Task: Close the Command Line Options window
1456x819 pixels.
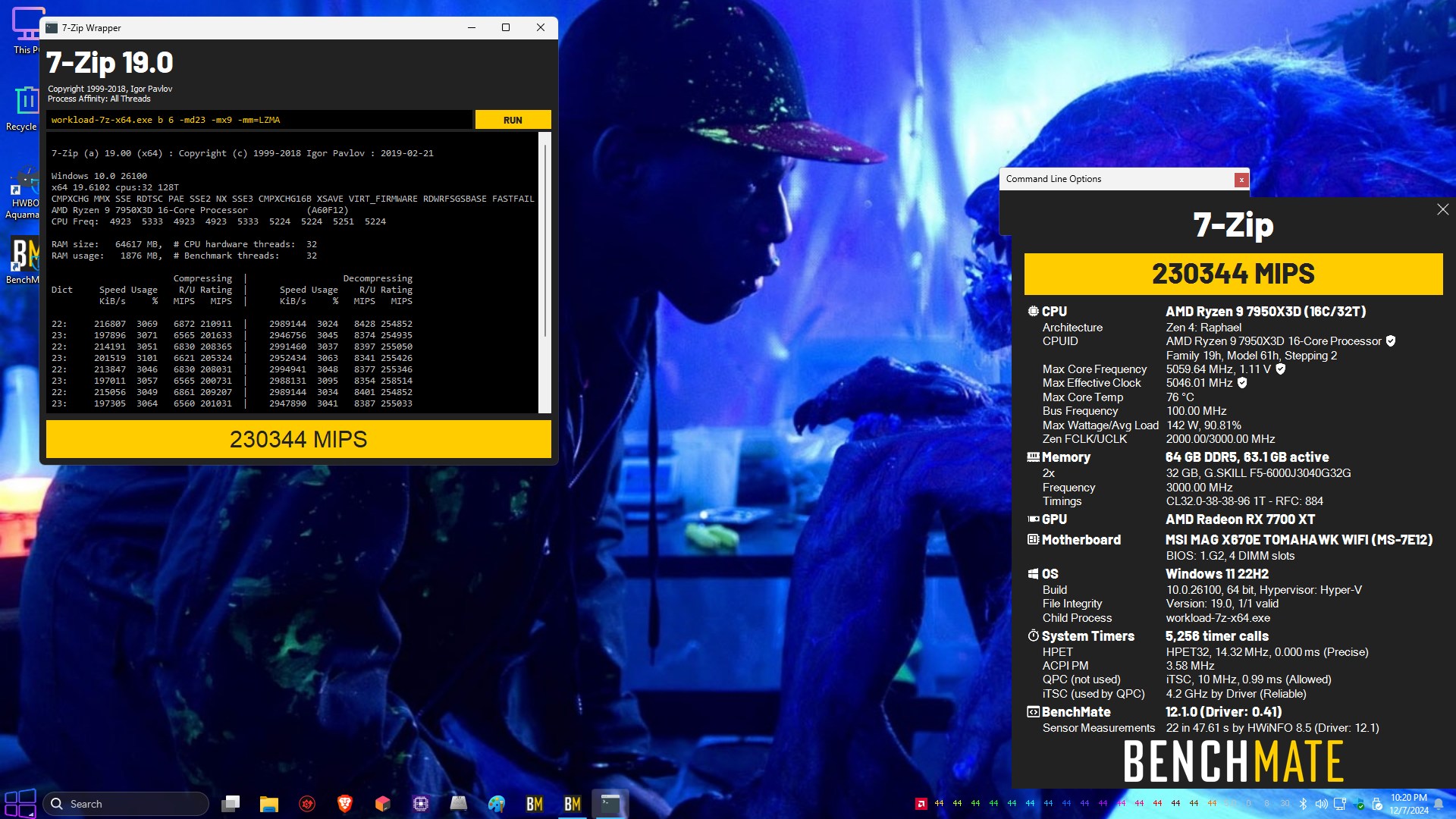Action: tap(1241, 180)
